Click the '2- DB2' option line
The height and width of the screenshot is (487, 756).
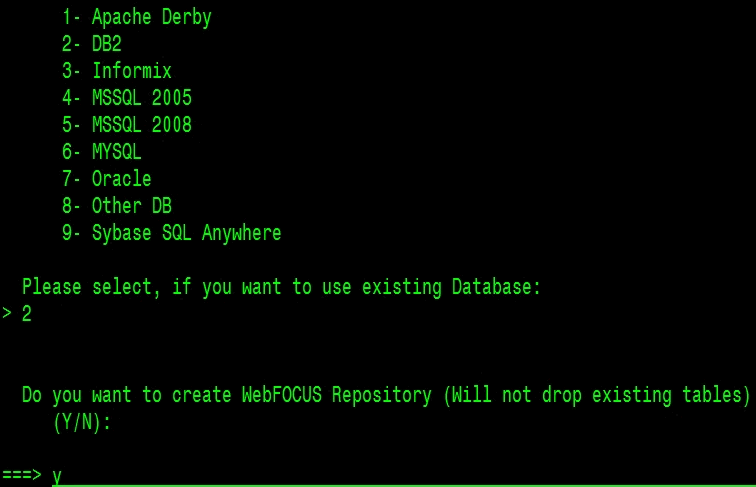(x=92, y=44)
